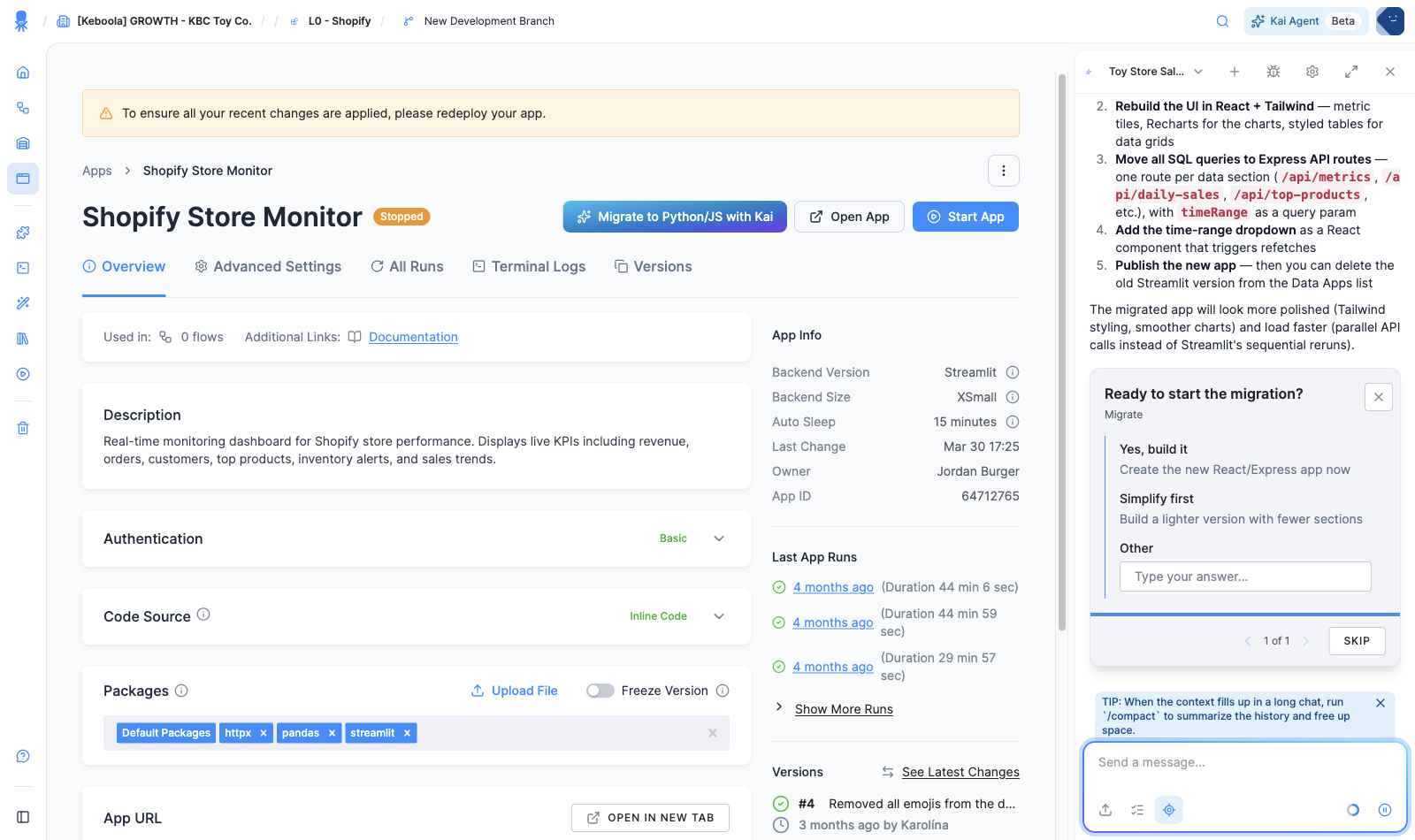This screenshot has width=1415, height=840.
Task: Open the Documentation link
Action: pyautogui.click(x=413, y=337)
